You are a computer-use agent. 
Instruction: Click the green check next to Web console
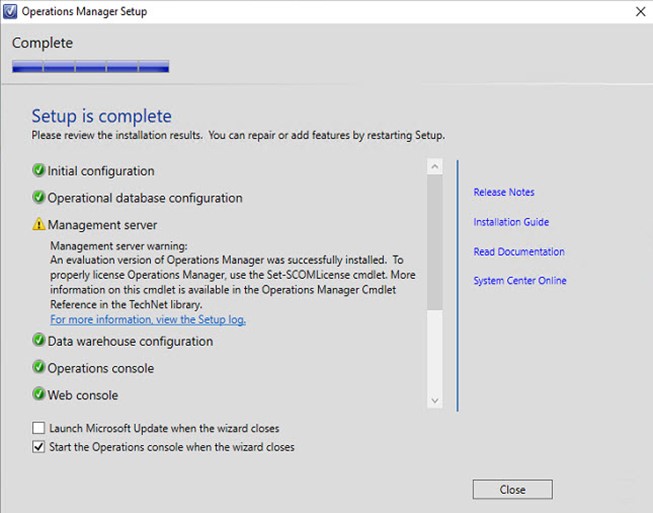click(39, 395)
